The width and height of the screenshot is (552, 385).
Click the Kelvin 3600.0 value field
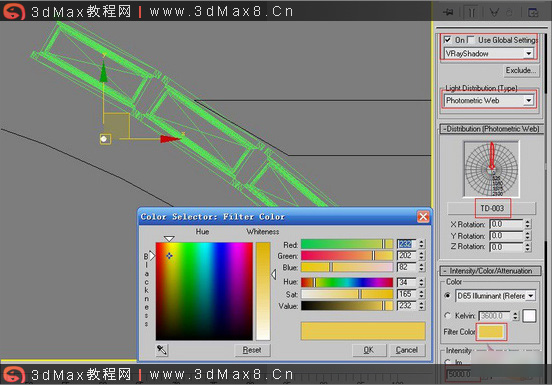point(495,316)
